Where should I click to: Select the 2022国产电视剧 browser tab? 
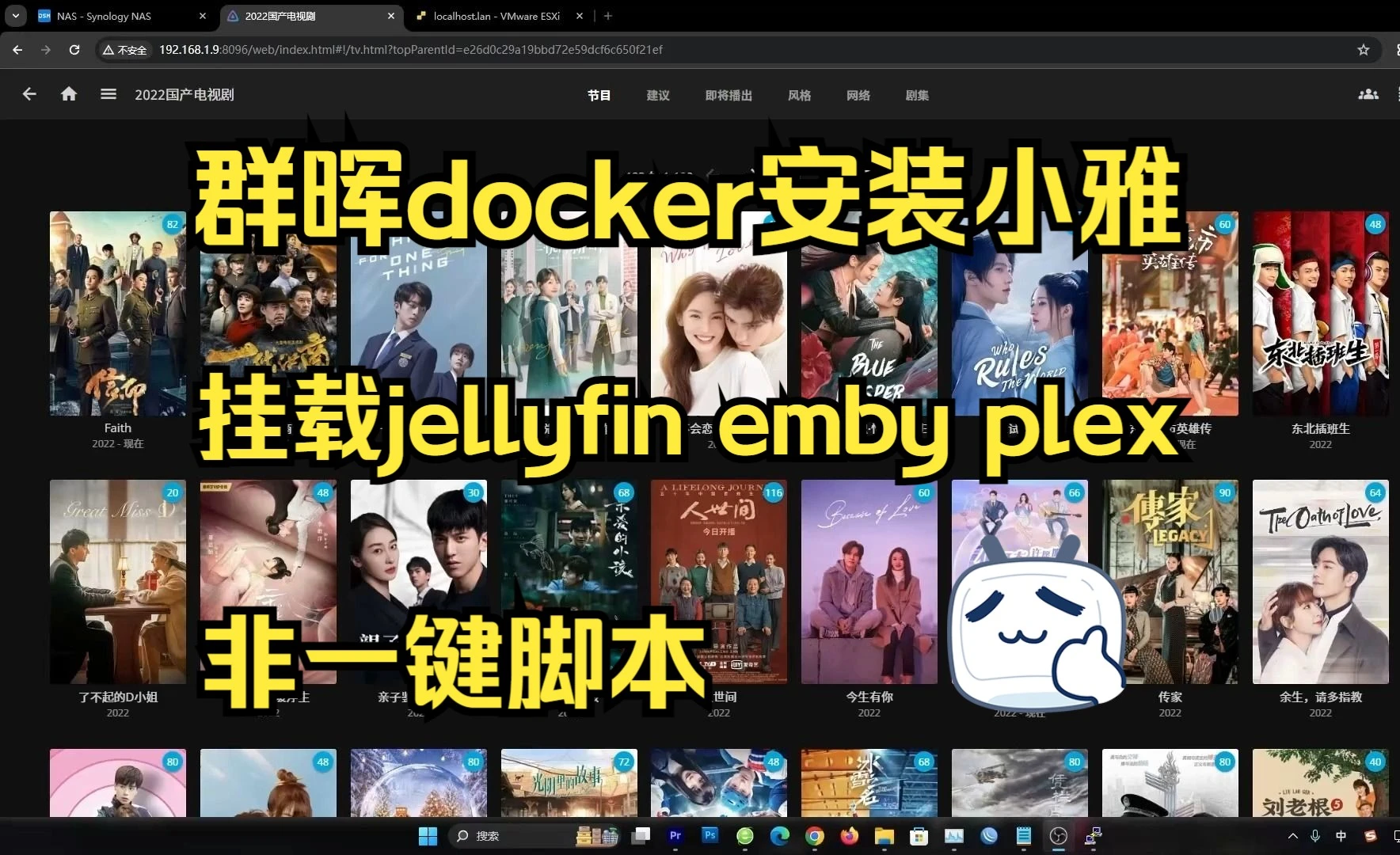310,16
